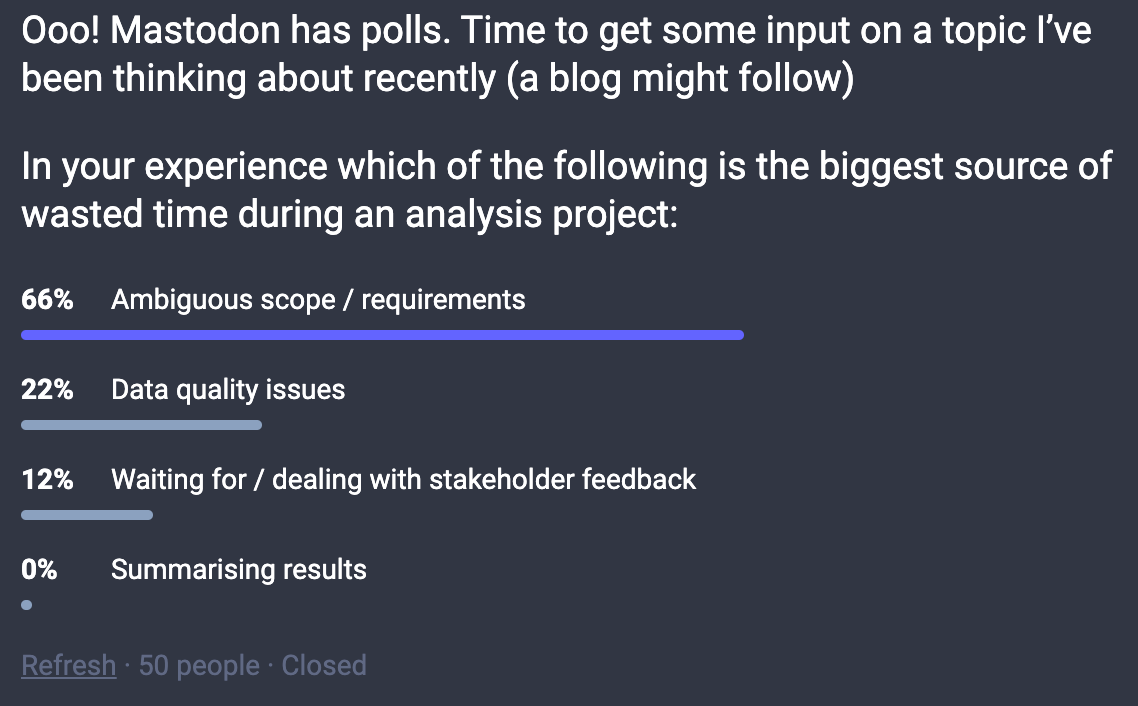Image resolution: width=1138 pixels, height=706 pixels.
Task: Click Waiting for stakeholder feedback option
Action: click(x=404, y=480)
